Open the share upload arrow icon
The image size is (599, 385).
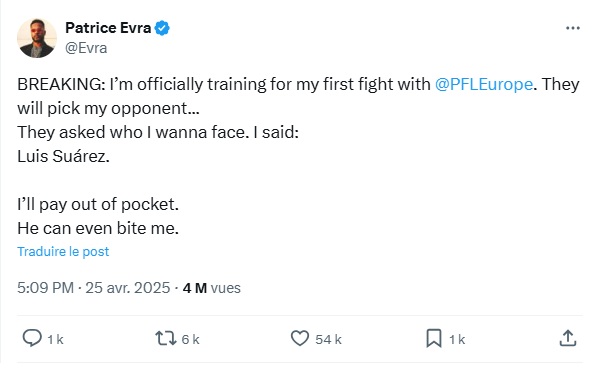[x=568, y=338]
